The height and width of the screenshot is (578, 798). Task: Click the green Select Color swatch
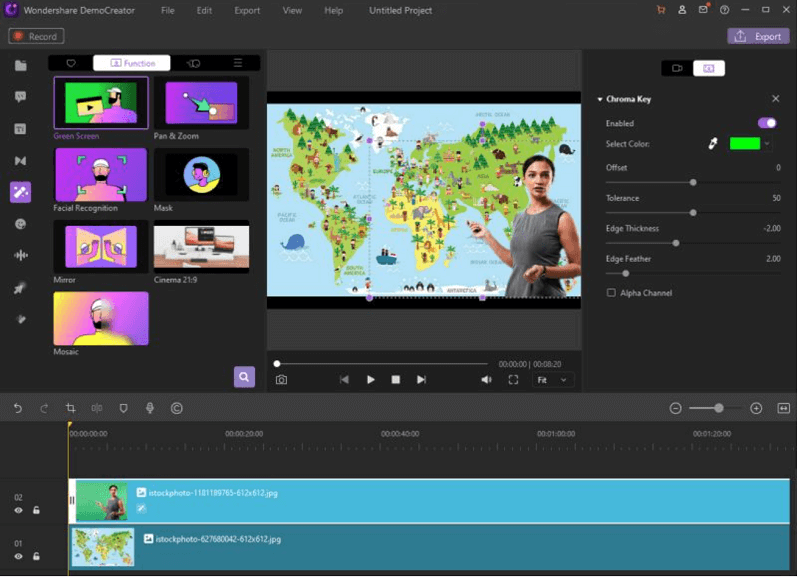coord(745,144)
